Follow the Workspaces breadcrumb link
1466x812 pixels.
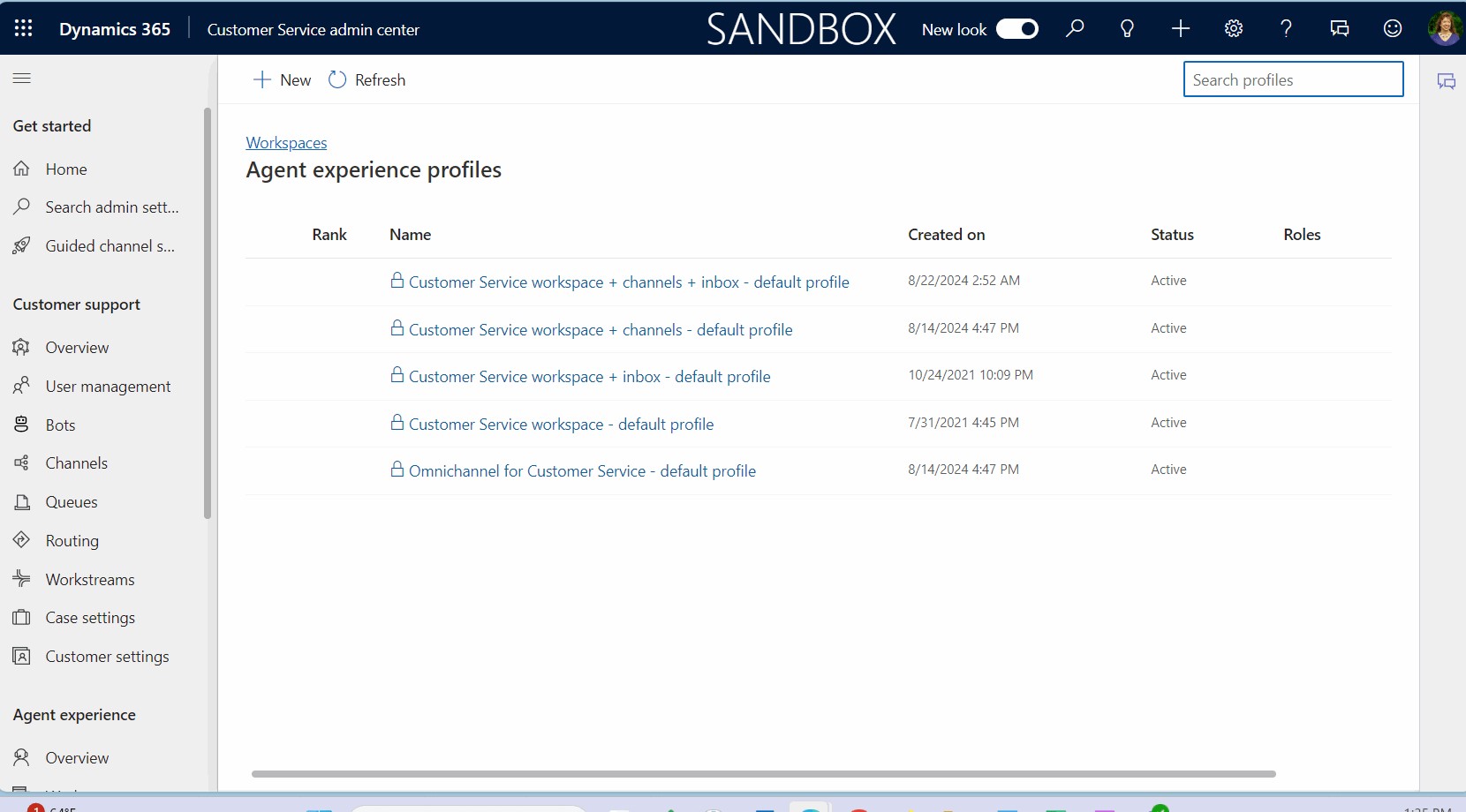286,143
